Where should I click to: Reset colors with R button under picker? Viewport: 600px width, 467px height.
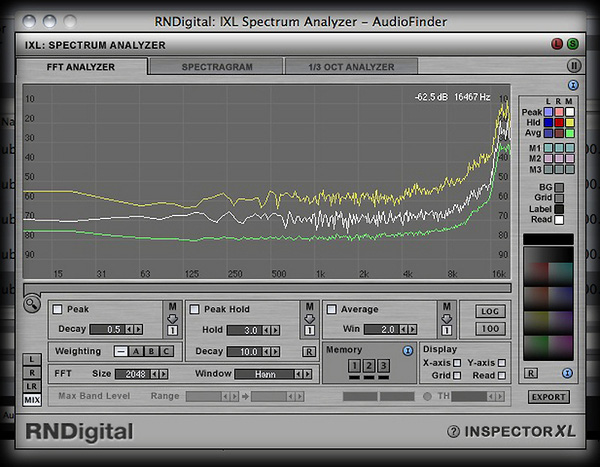[531, 373]
